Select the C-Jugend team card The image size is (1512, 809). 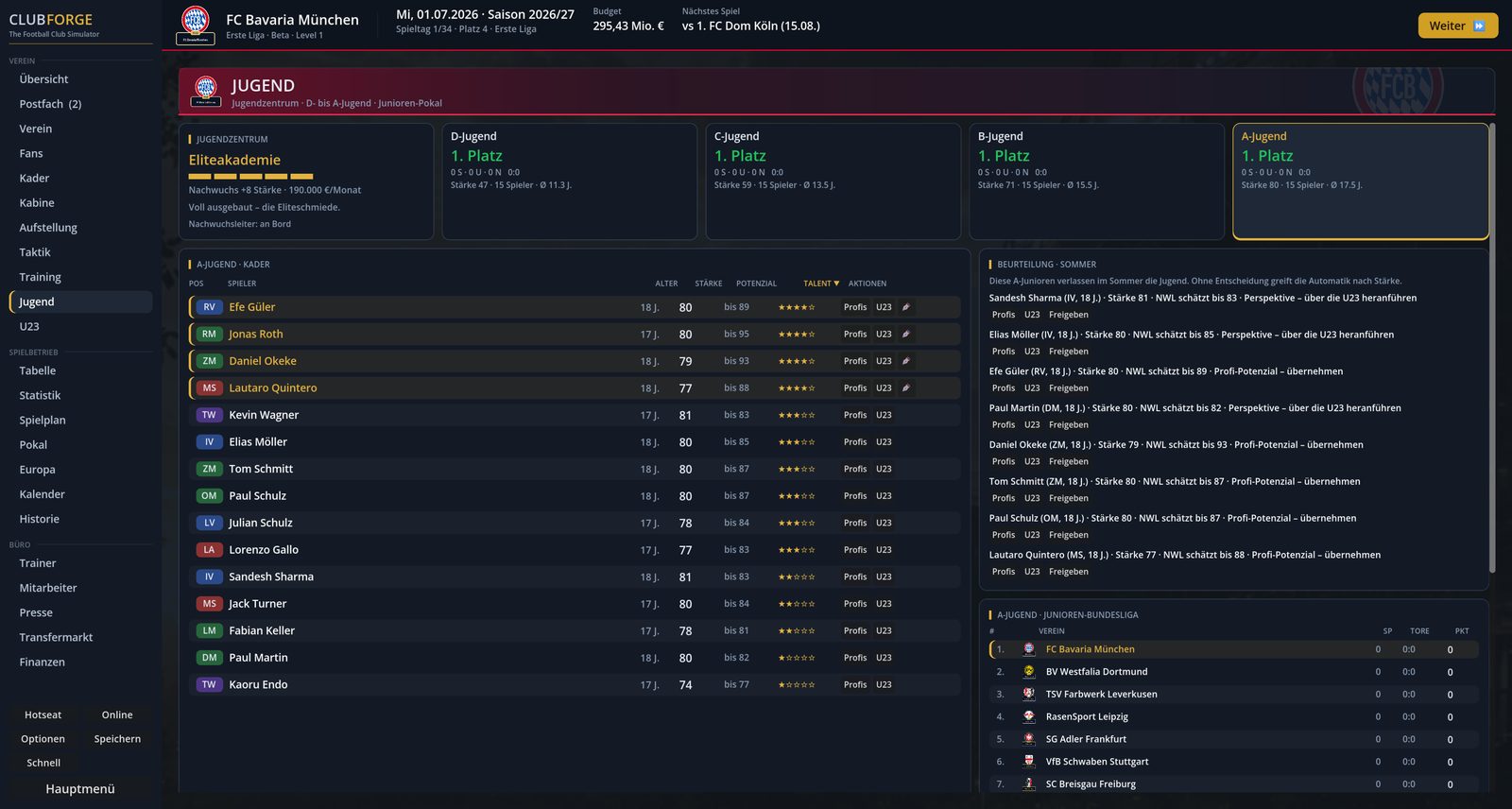[x=833, y=181]
